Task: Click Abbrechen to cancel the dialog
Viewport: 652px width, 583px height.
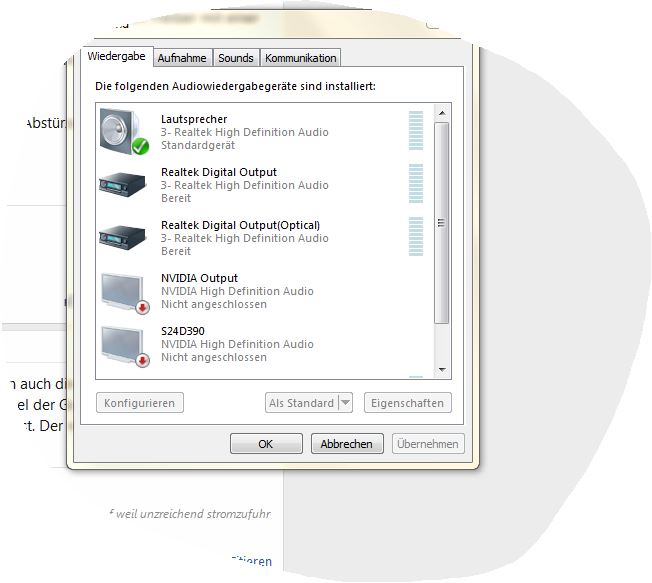Action: coord(347,444)
